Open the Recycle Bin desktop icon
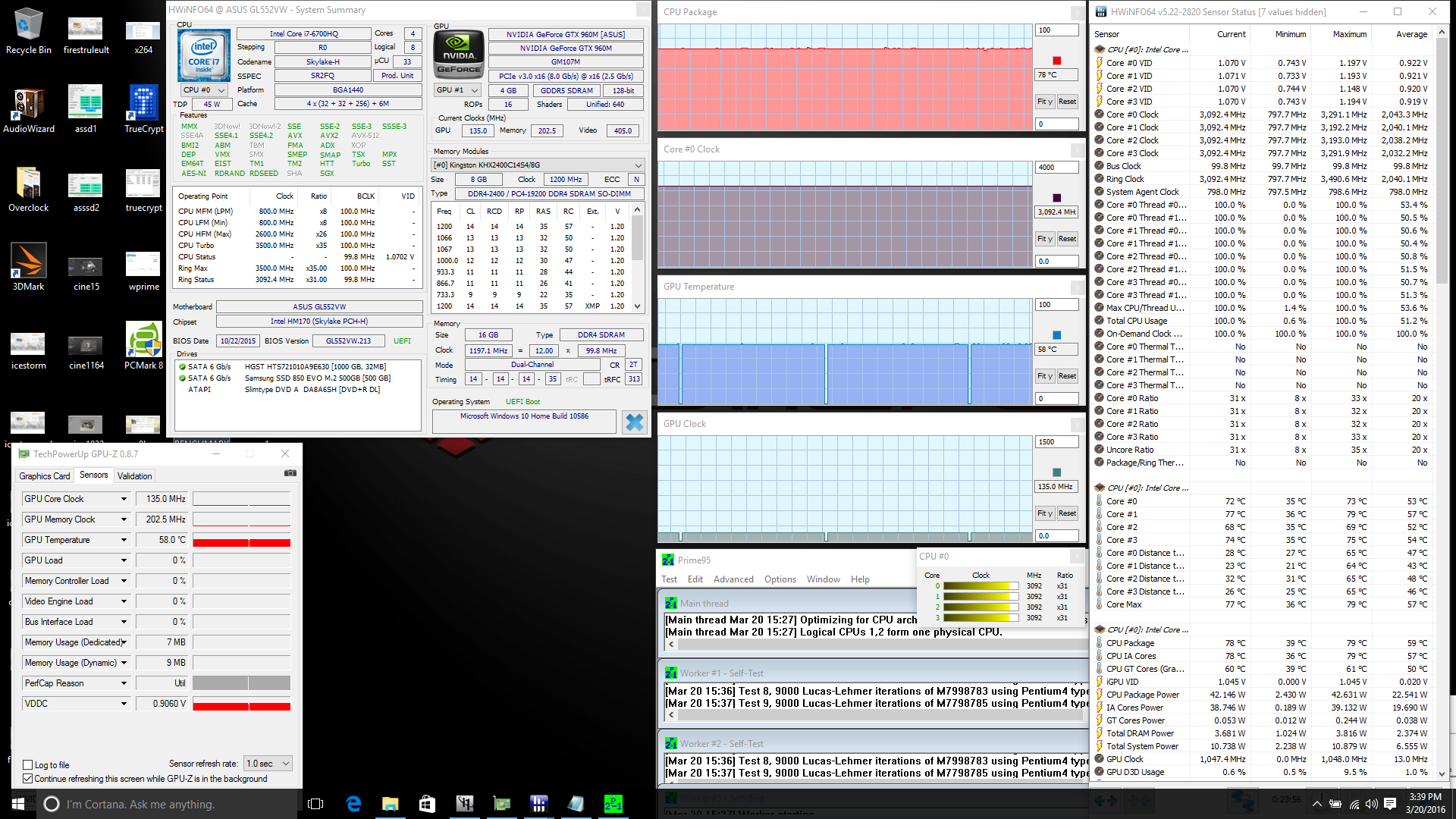Screen dimensions: 1456x819 point(29,32)
